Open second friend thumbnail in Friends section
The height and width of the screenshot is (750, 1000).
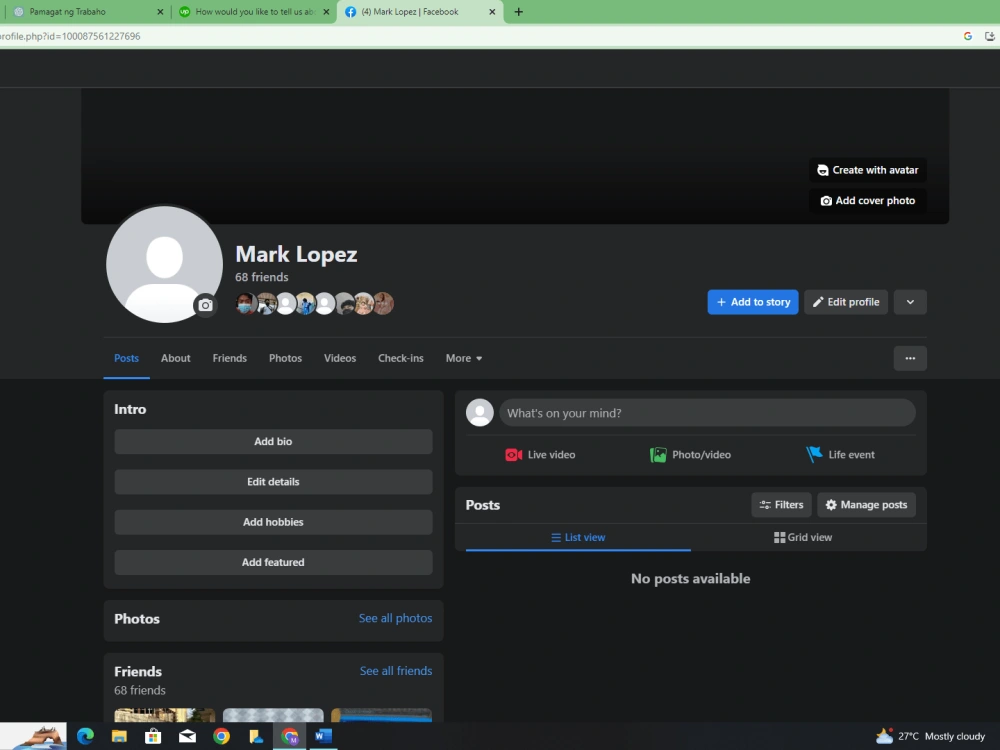click(x=273, y=715)
